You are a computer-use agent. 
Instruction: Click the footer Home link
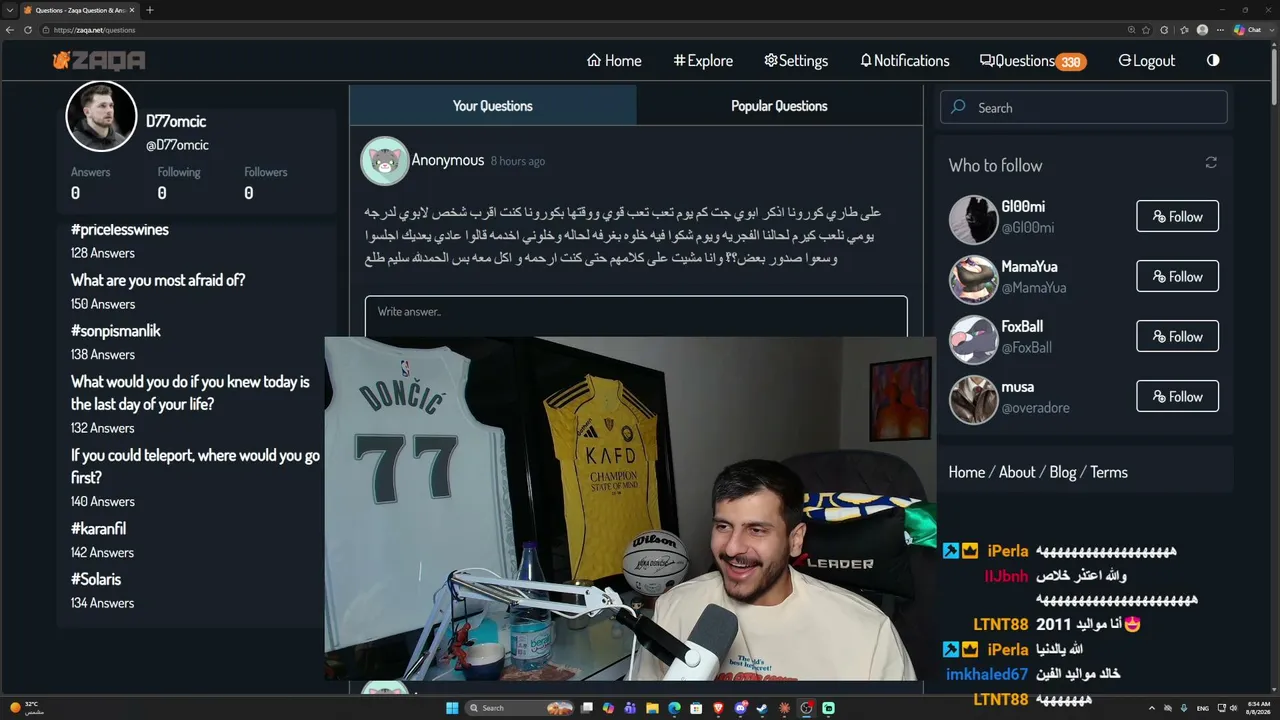point(967,472)
